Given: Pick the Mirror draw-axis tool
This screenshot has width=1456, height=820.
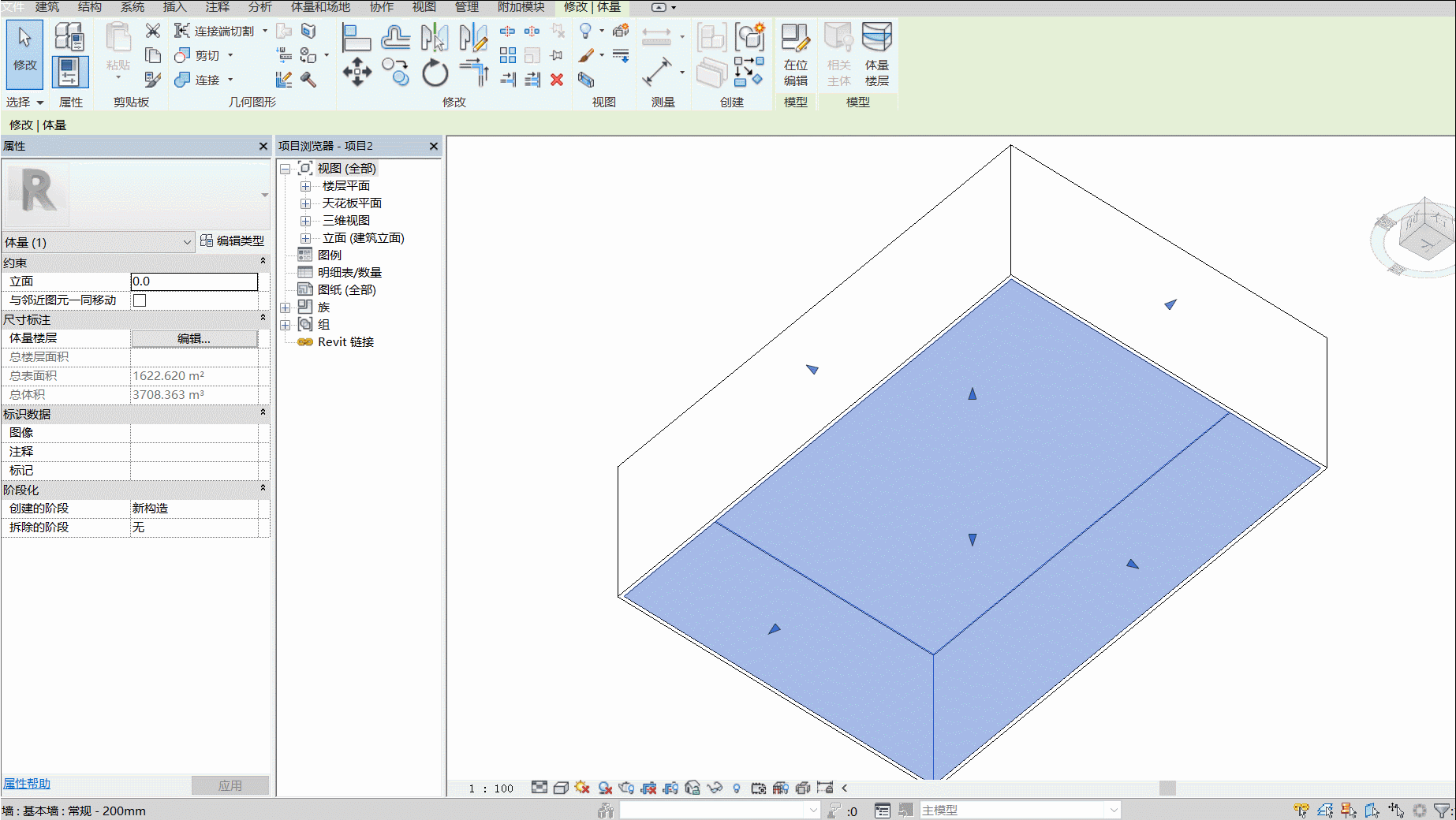Looking at the screenshot, I should tap(473, 36).
